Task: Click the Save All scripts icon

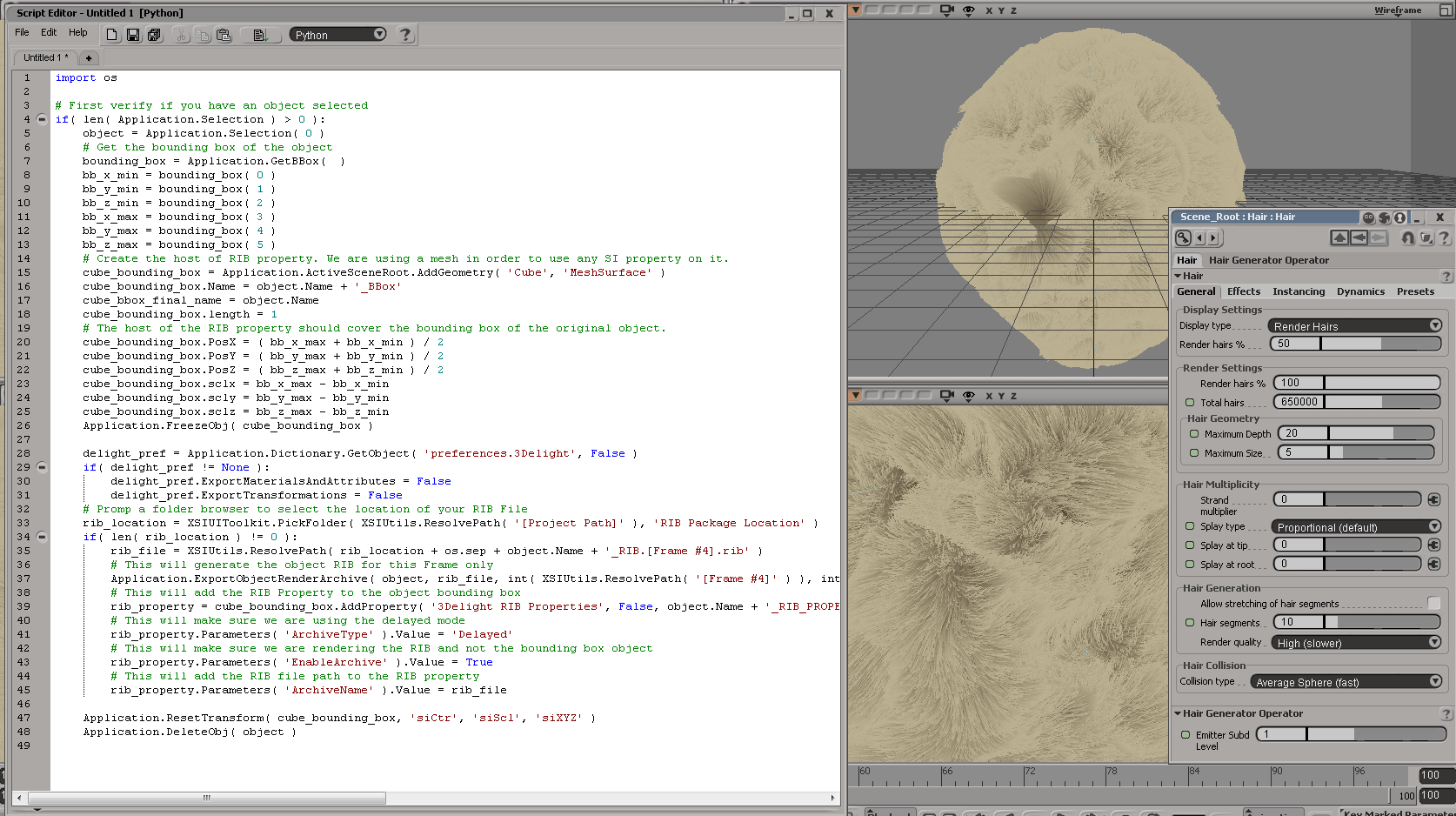Action: coord(154,35)
